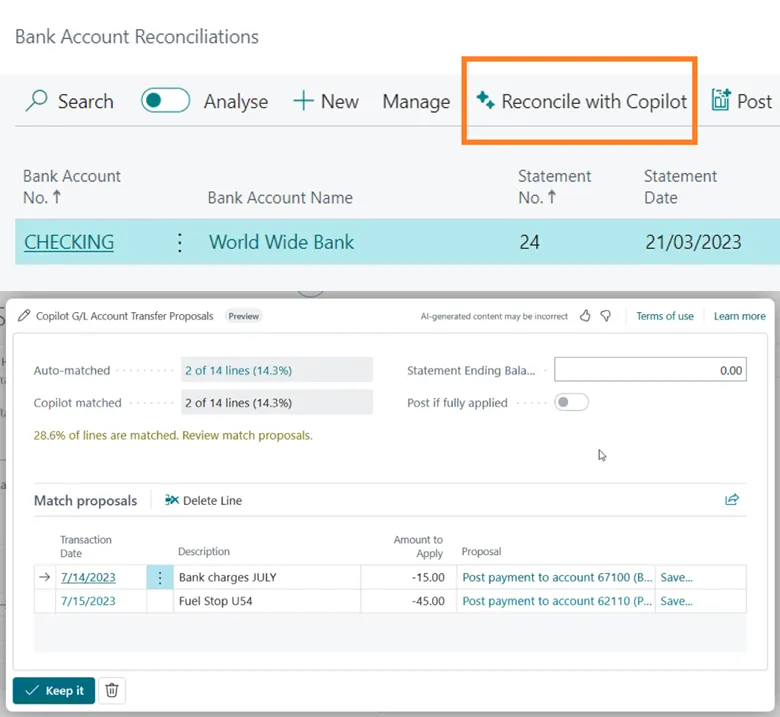This screenshot has width=780, height=717.
Task: Click the Copilot matched 2 of 14 lines field
Action: click(277, 403)
